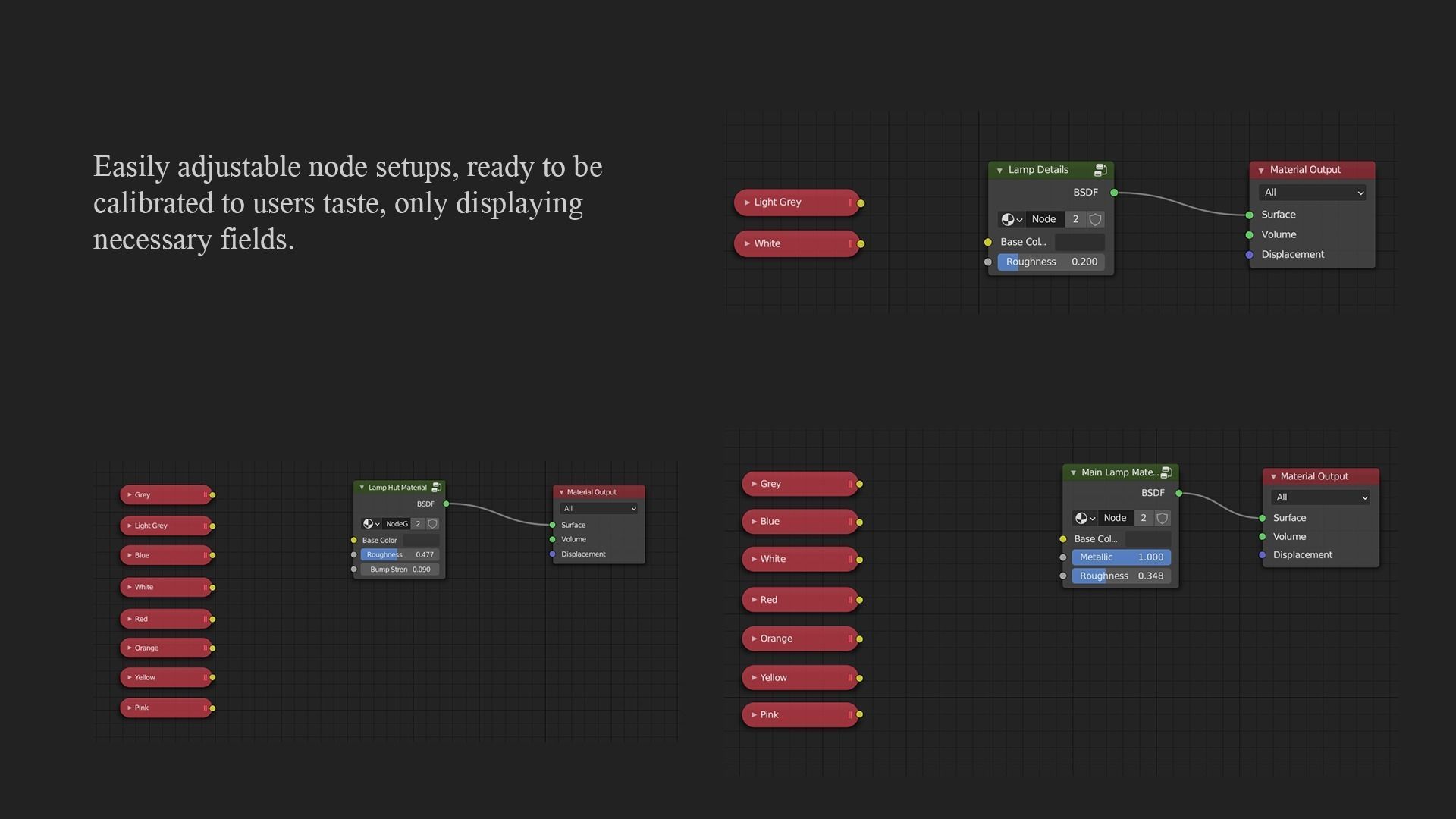
Task: Click the output socket of the Orange node on the right
Action: pyautogui.click(x=859, y=639)
